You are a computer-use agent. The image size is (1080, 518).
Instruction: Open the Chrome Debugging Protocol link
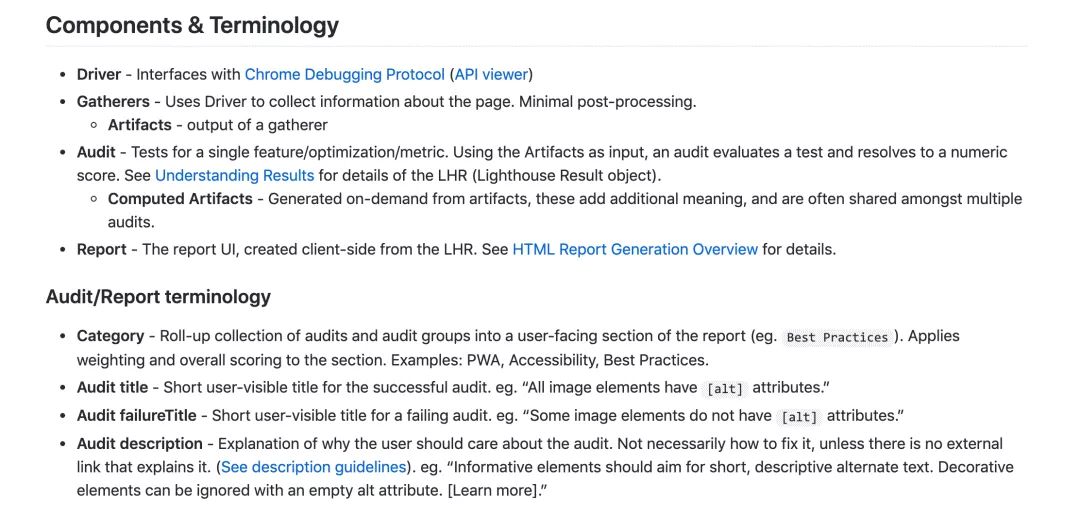[x=344, y=74]
